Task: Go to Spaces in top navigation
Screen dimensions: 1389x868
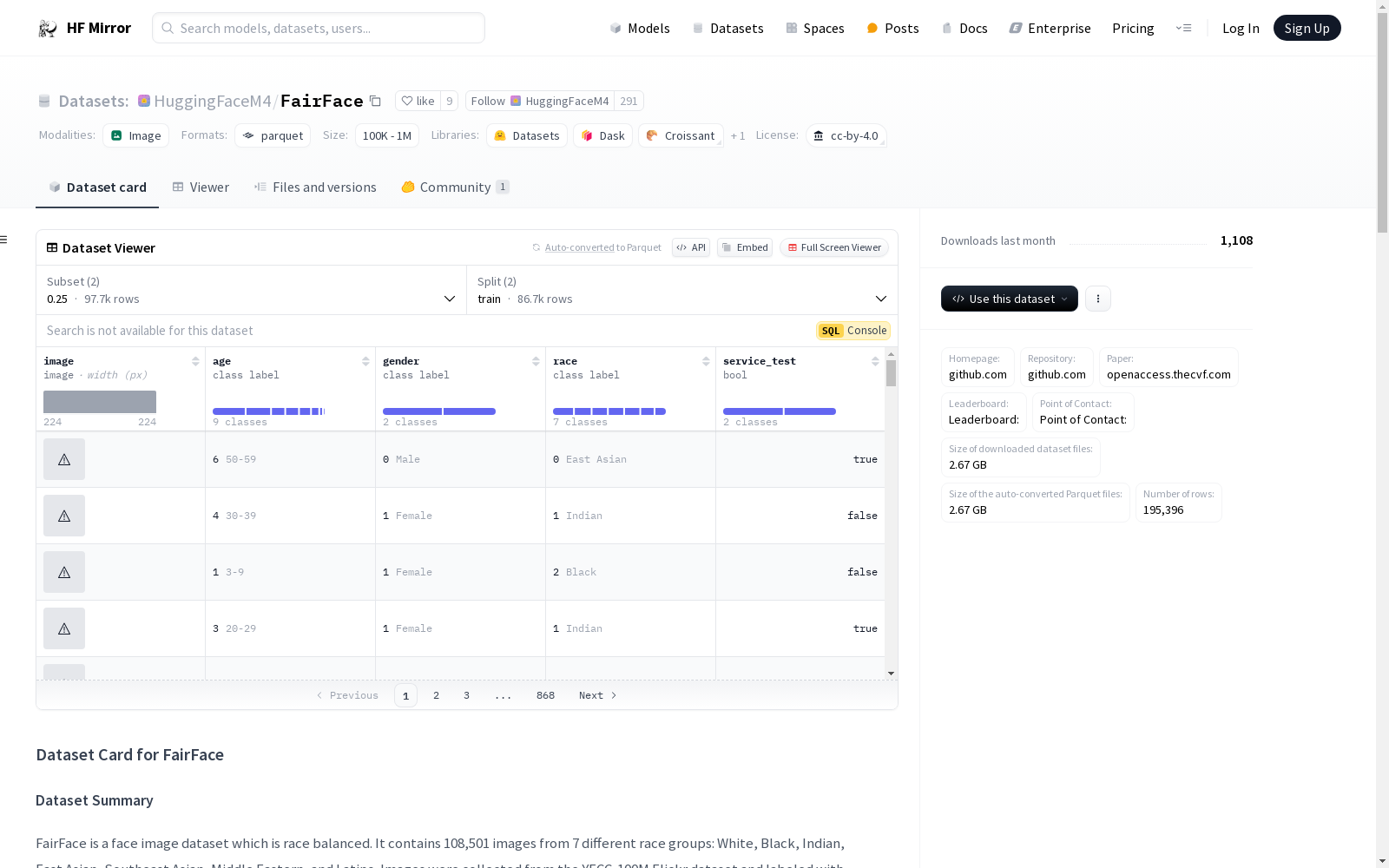Action: point(815,29)
